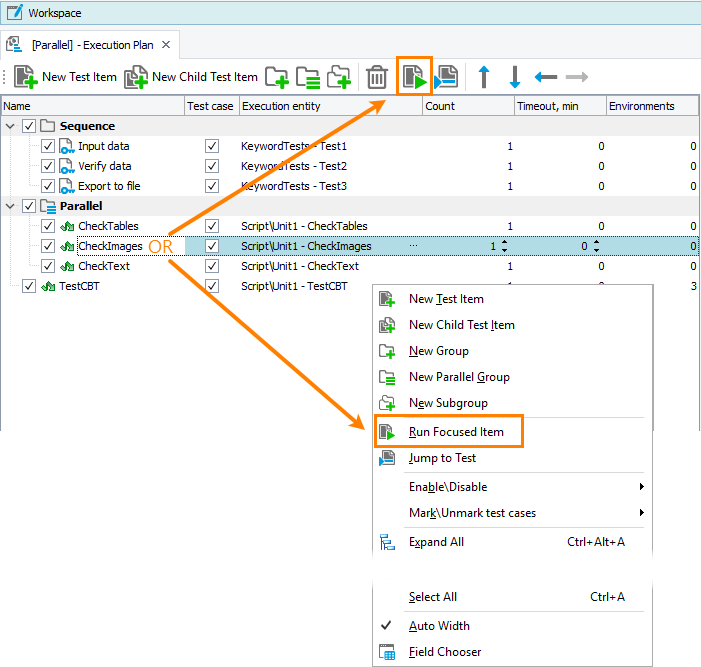This screenshot has width=701, height=667.
Task: Uncheck the Input data item checkbox
Action: click(48, 146)
